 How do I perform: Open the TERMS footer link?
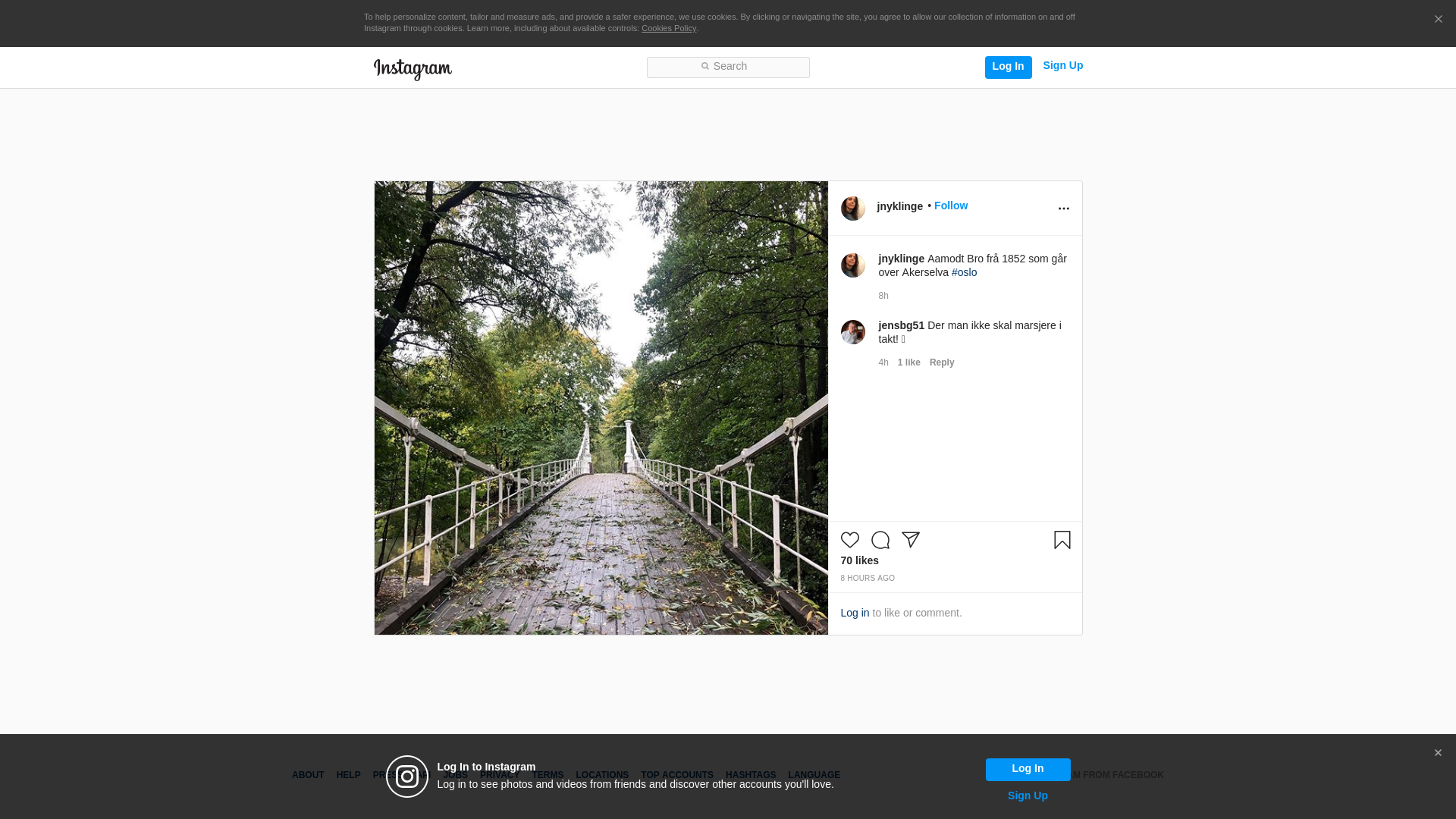point(548,775)
